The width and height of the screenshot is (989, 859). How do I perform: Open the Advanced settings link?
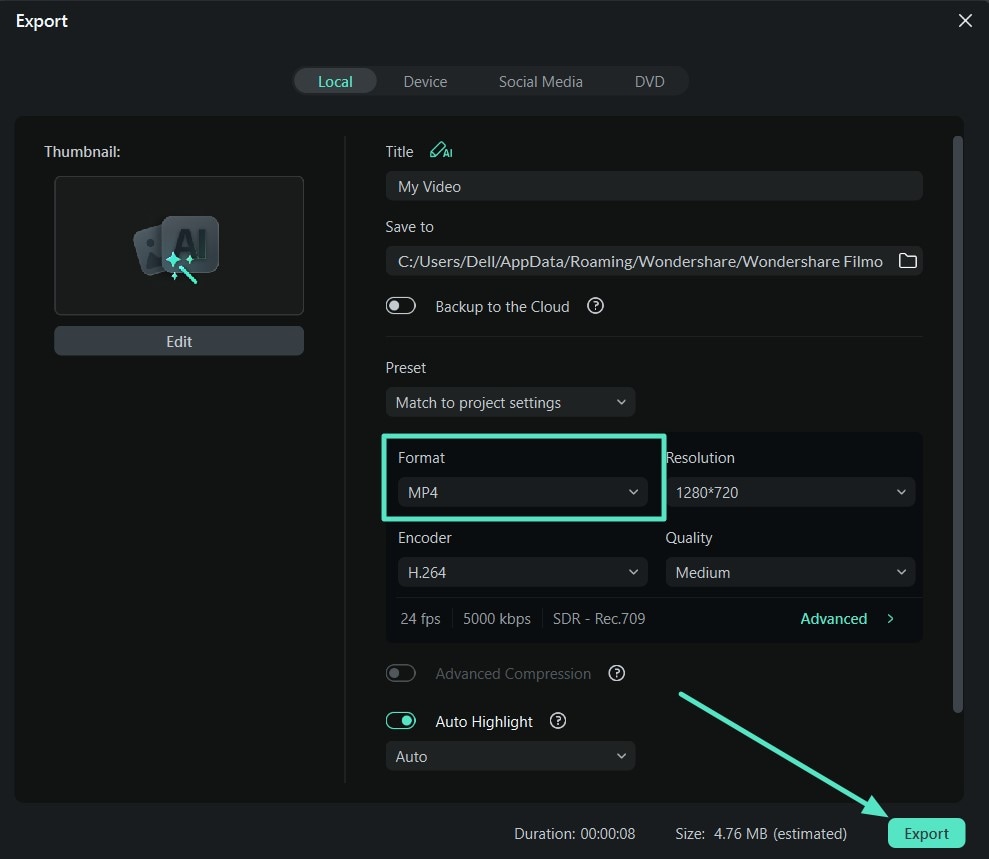point(848,619)
